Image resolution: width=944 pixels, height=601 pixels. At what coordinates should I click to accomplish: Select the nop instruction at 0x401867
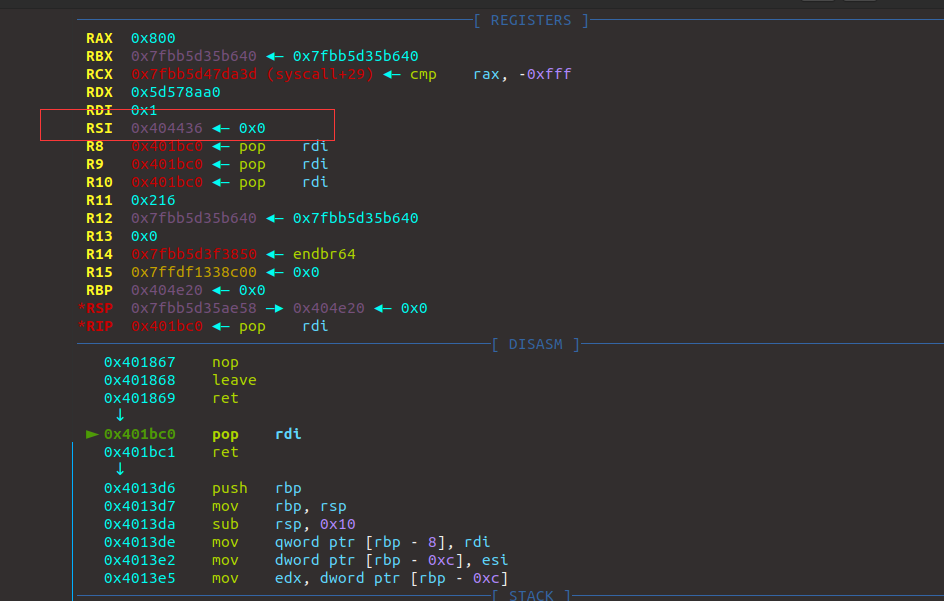point(225,363)
